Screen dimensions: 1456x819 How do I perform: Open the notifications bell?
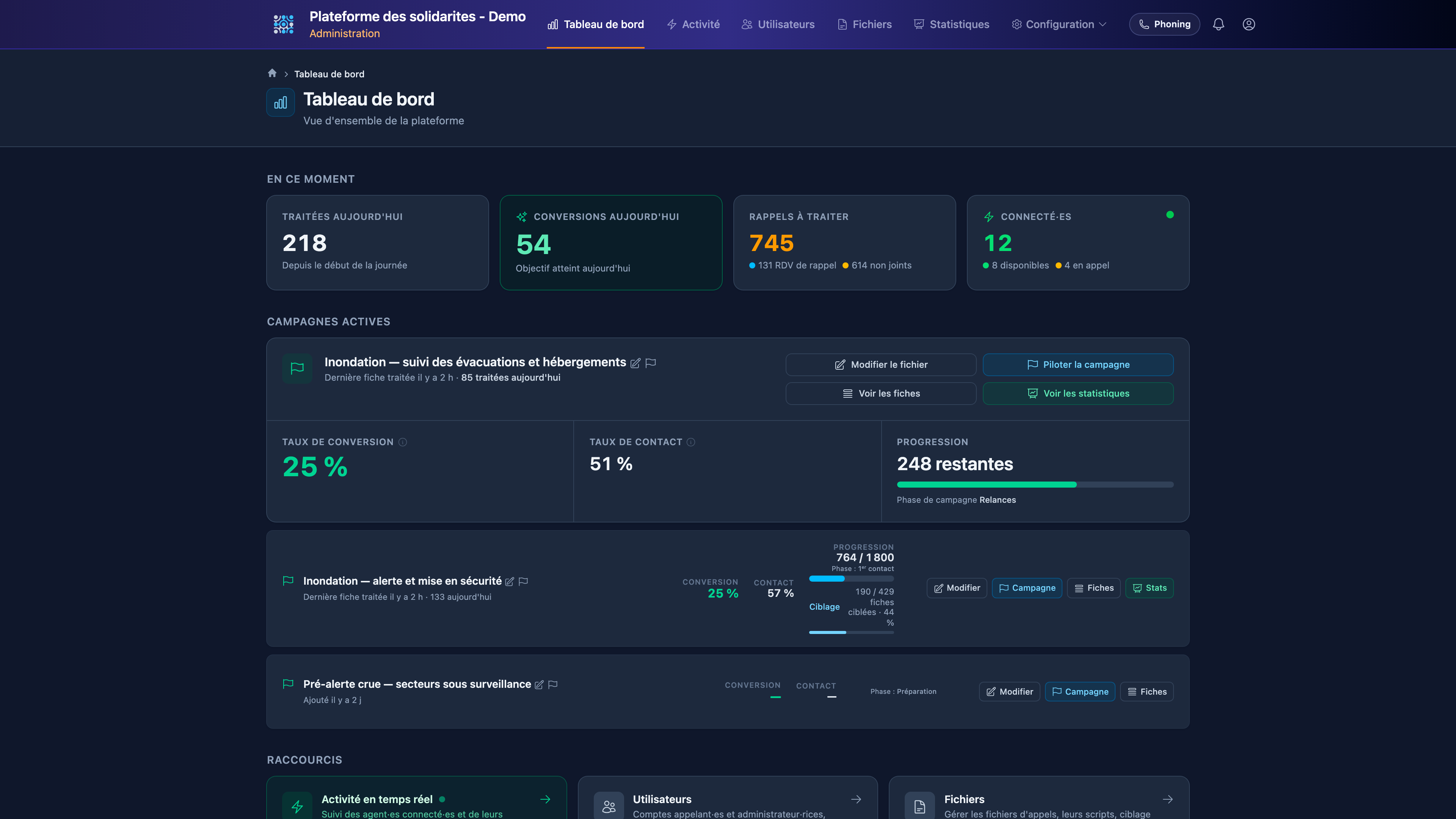[1219, 24]
